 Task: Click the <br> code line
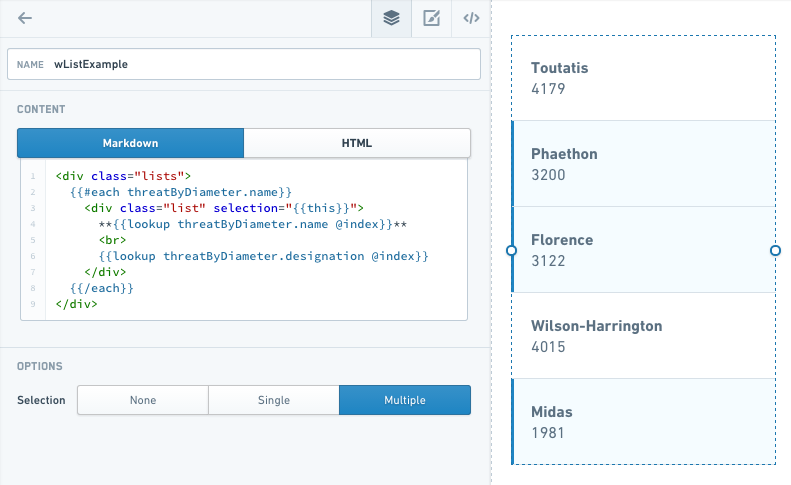tap(112, 240)
